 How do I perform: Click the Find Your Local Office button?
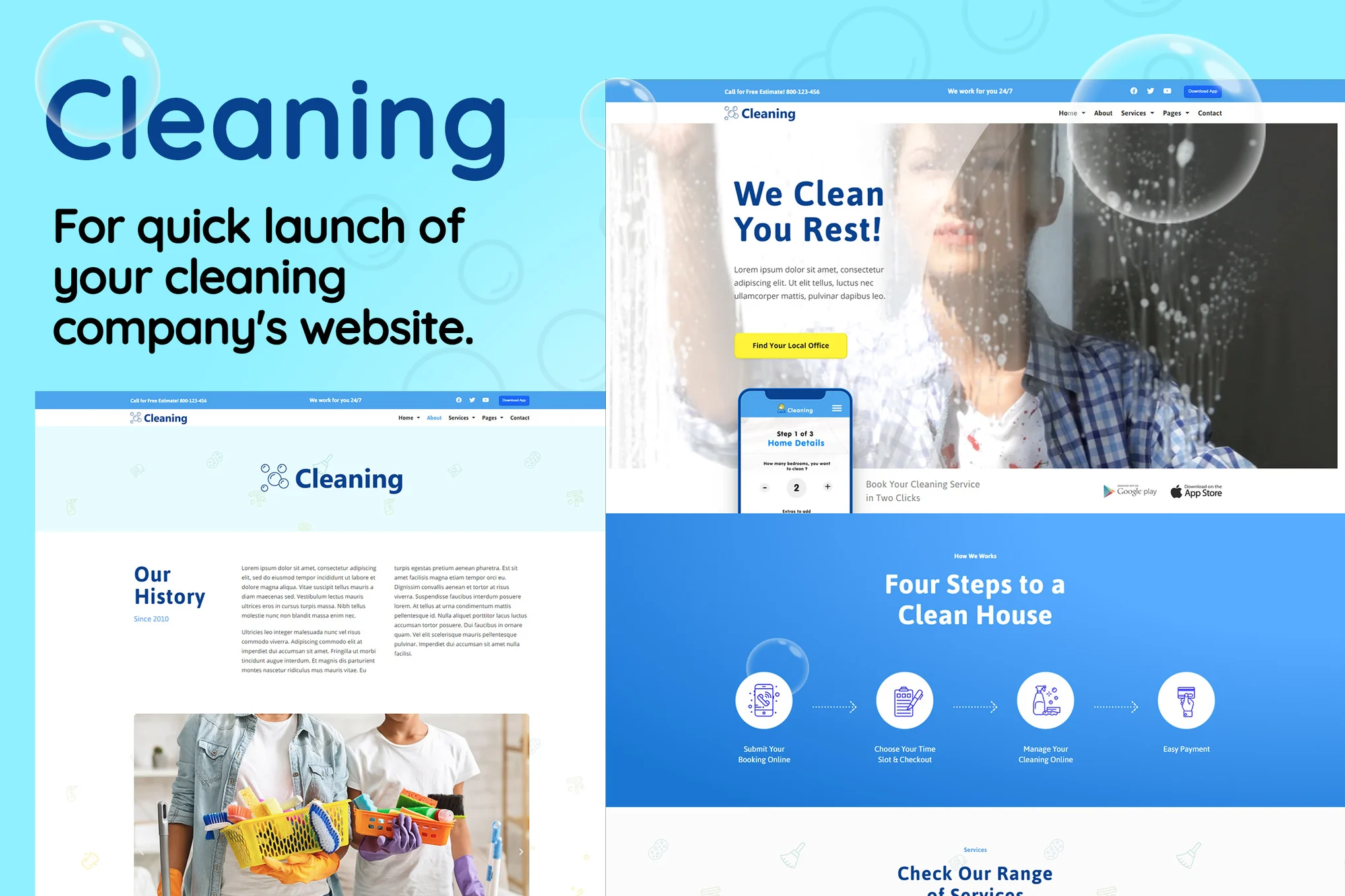[x=791, y=345]
